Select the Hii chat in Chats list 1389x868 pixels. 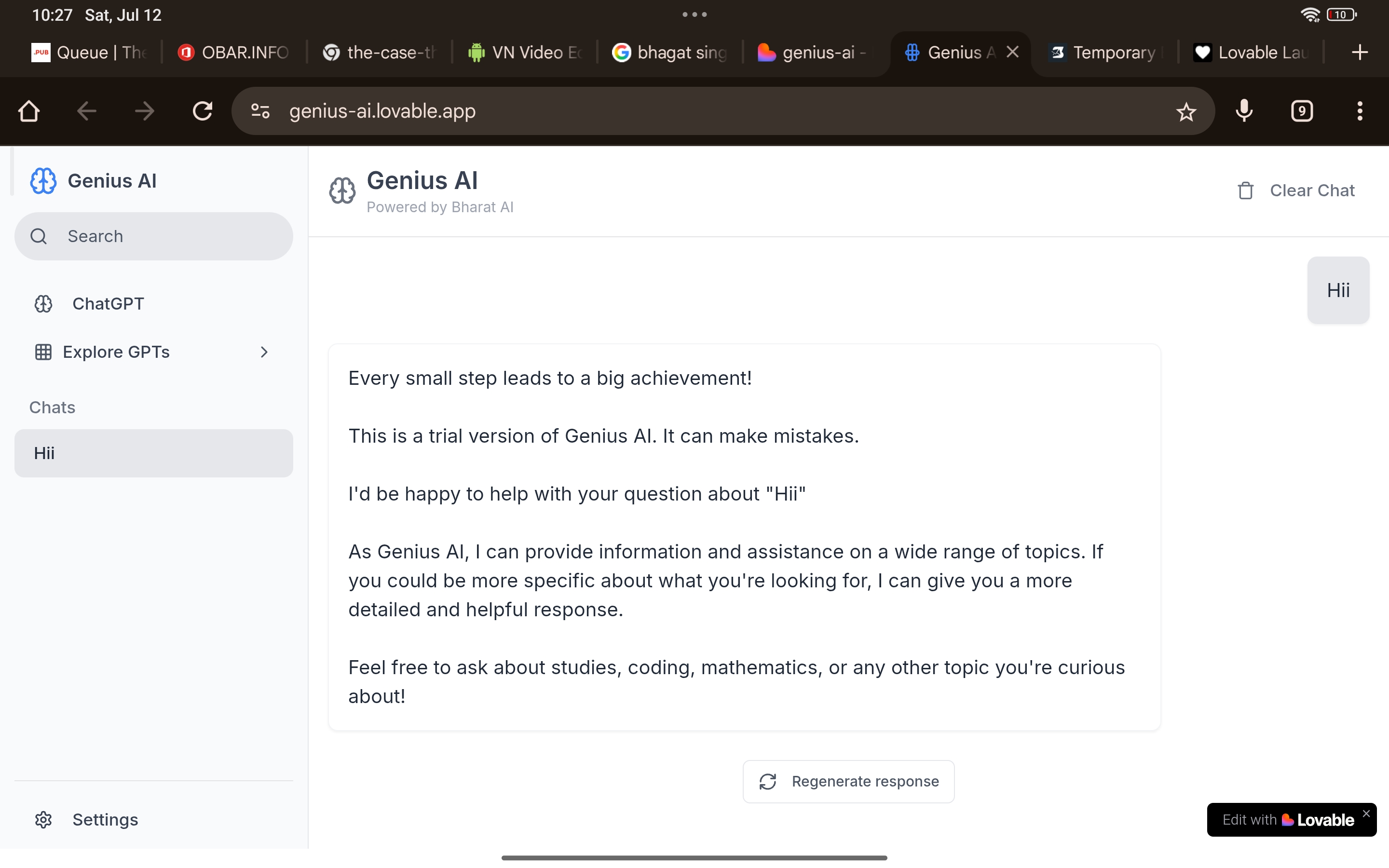[x=154, y=453]
